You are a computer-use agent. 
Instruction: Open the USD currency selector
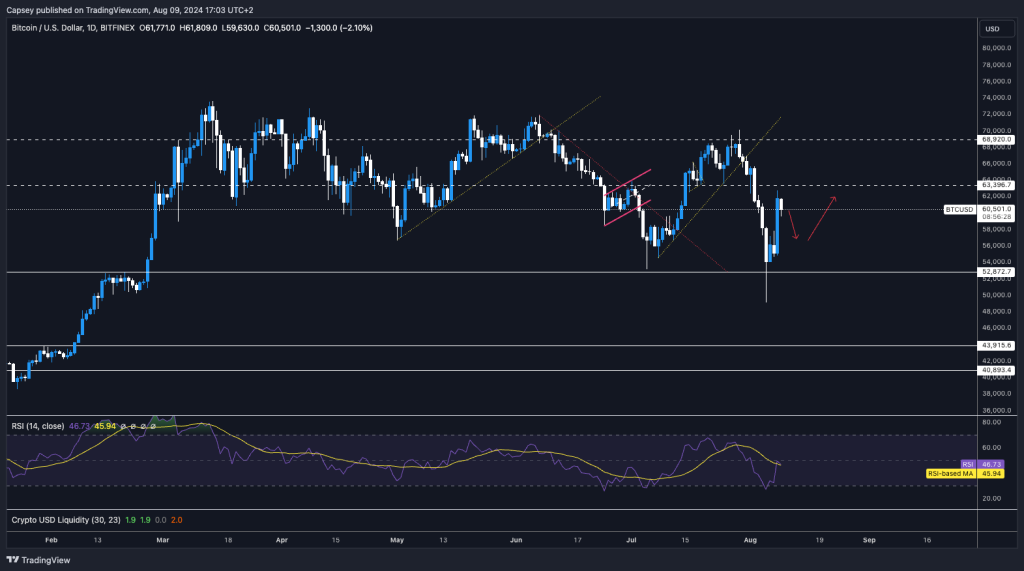992,29
